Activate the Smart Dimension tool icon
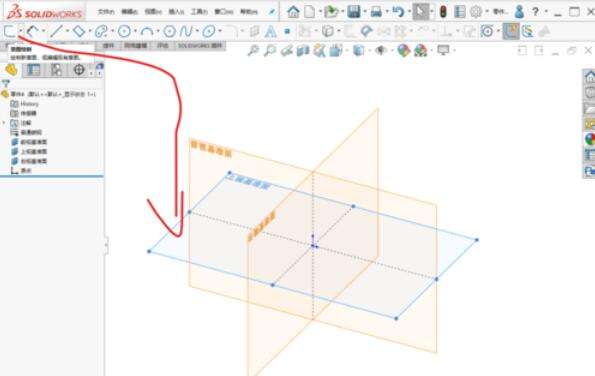 click(x=33, y=31)
